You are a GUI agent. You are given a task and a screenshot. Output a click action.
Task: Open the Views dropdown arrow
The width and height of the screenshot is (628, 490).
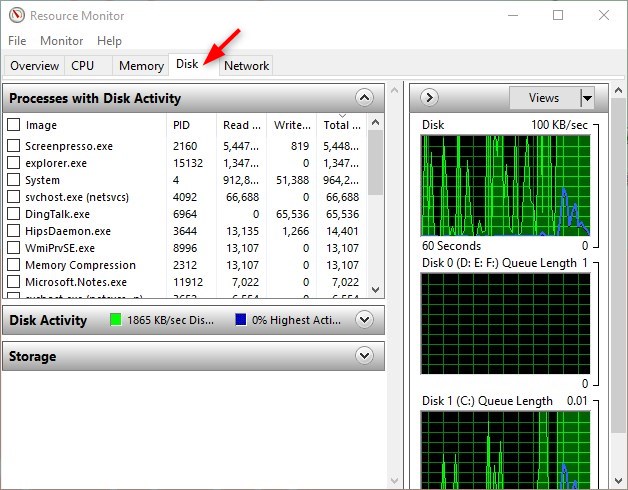[587, 98]
